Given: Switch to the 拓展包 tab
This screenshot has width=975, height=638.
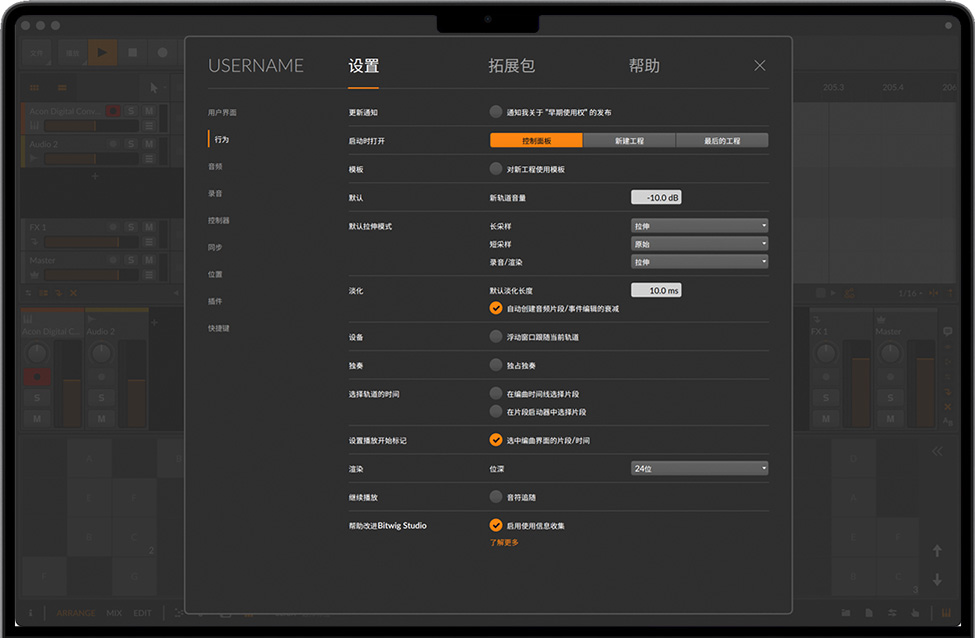Looking at the screenshot, I should 511,66.
